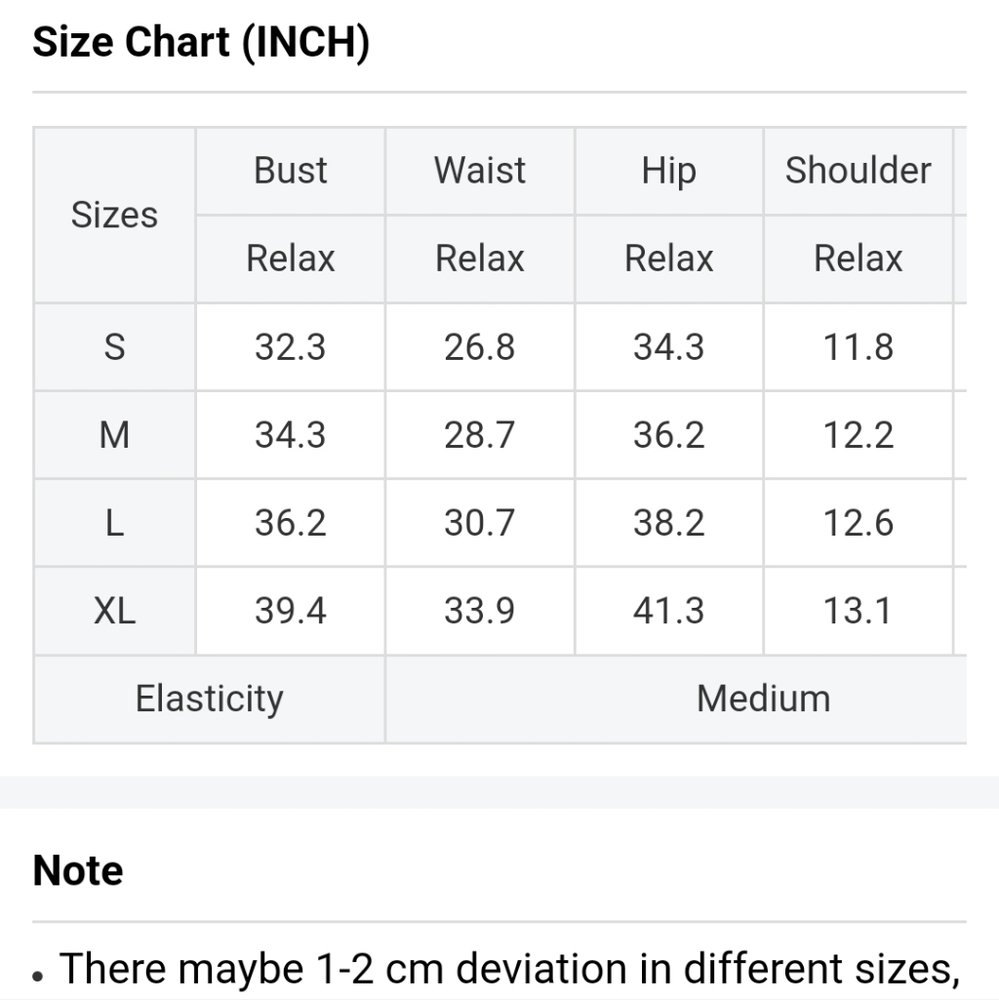Click the Note section heading
The width and height of the screenshot is (999, 1000).
pos(78,871)
